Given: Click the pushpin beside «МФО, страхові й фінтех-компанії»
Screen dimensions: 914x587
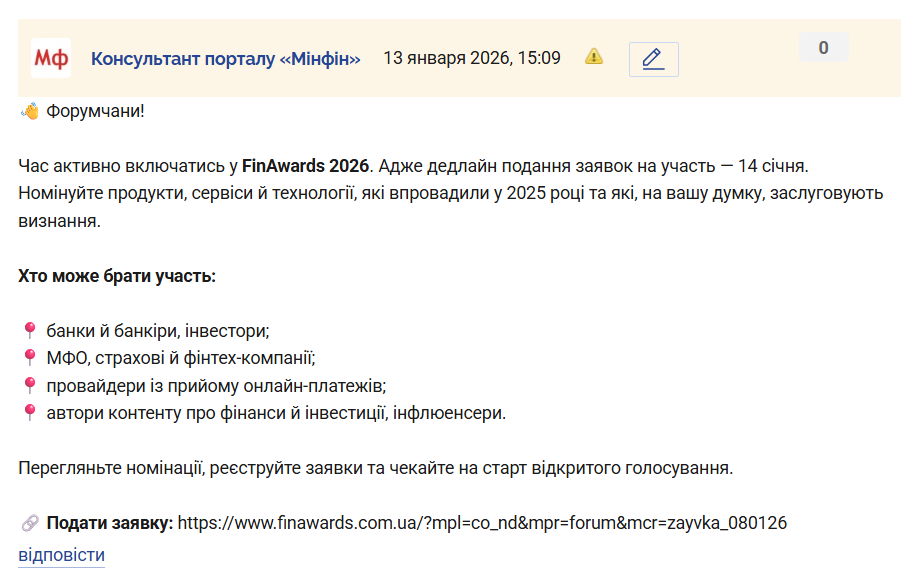Looking at the screenshot, I should (29, 358).
